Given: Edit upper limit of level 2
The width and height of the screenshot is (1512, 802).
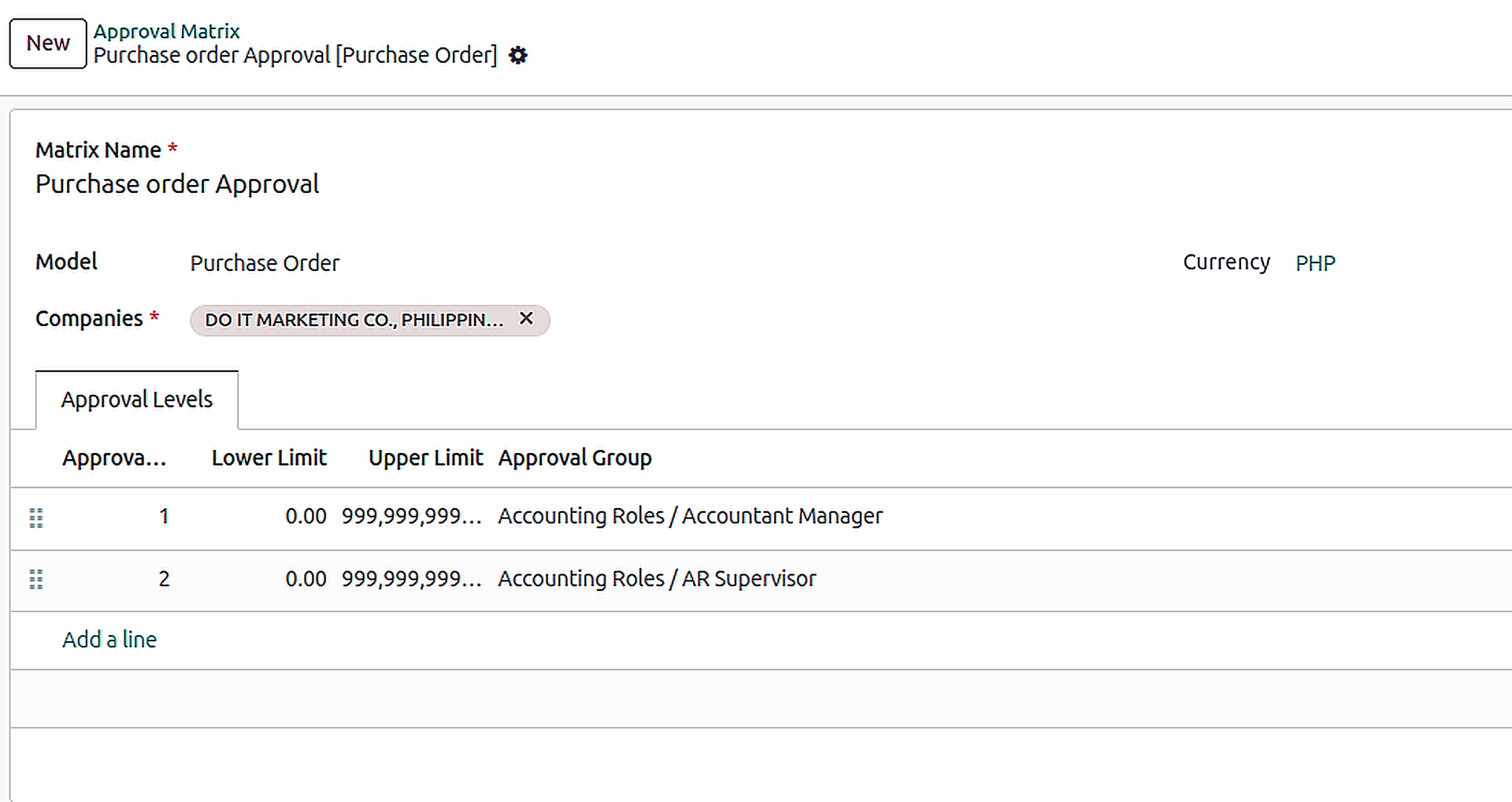Looking at the screenshot, I should [411, 579].
